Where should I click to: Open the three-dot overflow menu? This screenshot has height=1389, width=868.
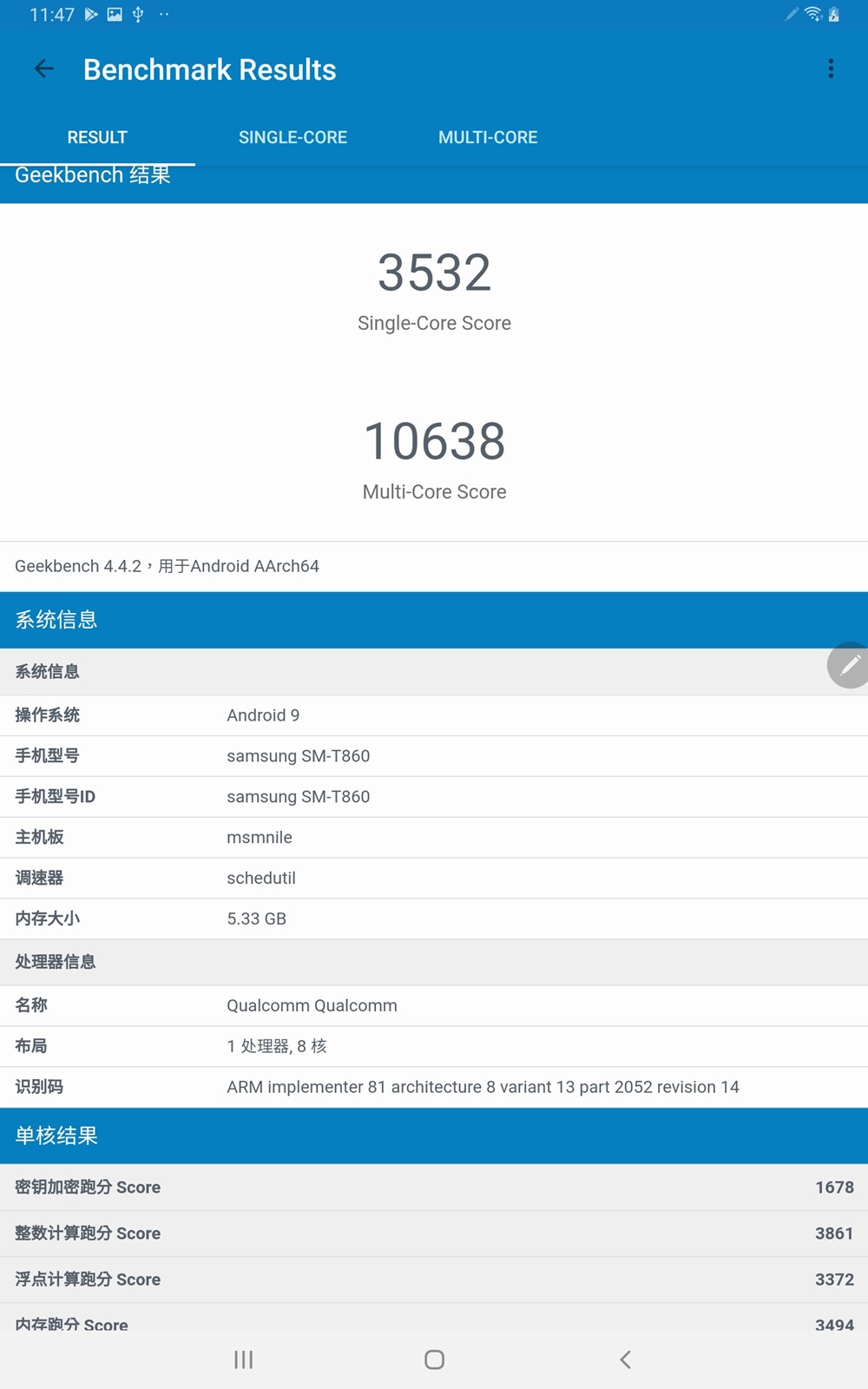pos(831,69)
